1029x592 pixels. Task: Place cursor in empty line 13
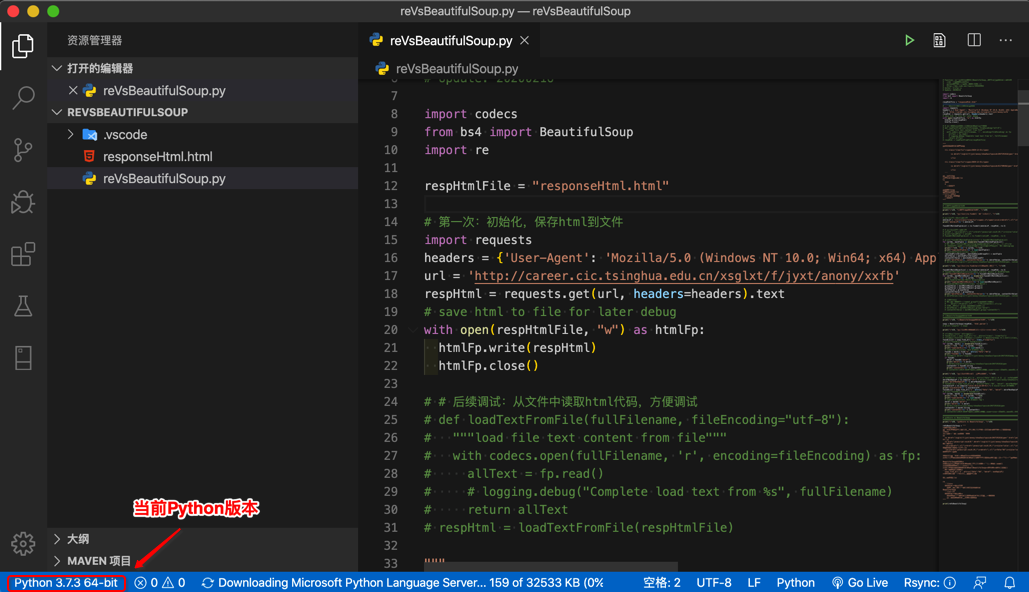(x=679, y=204)
